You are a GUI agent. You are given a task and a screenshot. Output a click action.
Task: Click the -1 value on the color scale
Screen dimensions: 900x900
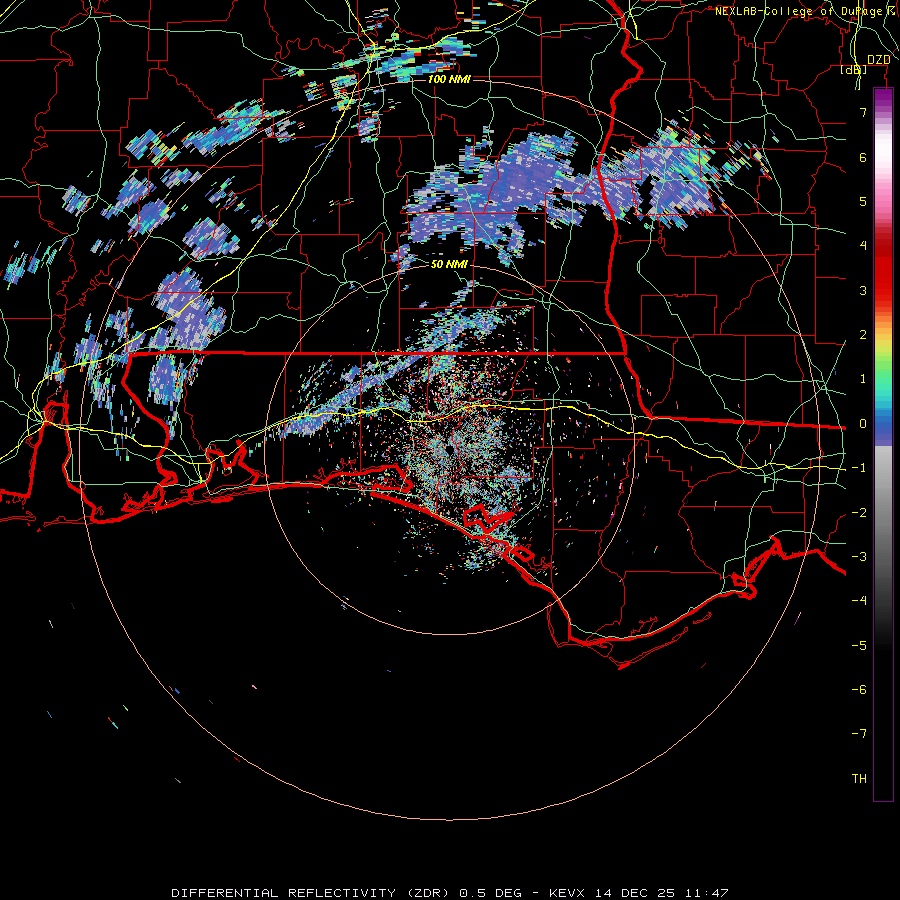click(x=859, y=468)
